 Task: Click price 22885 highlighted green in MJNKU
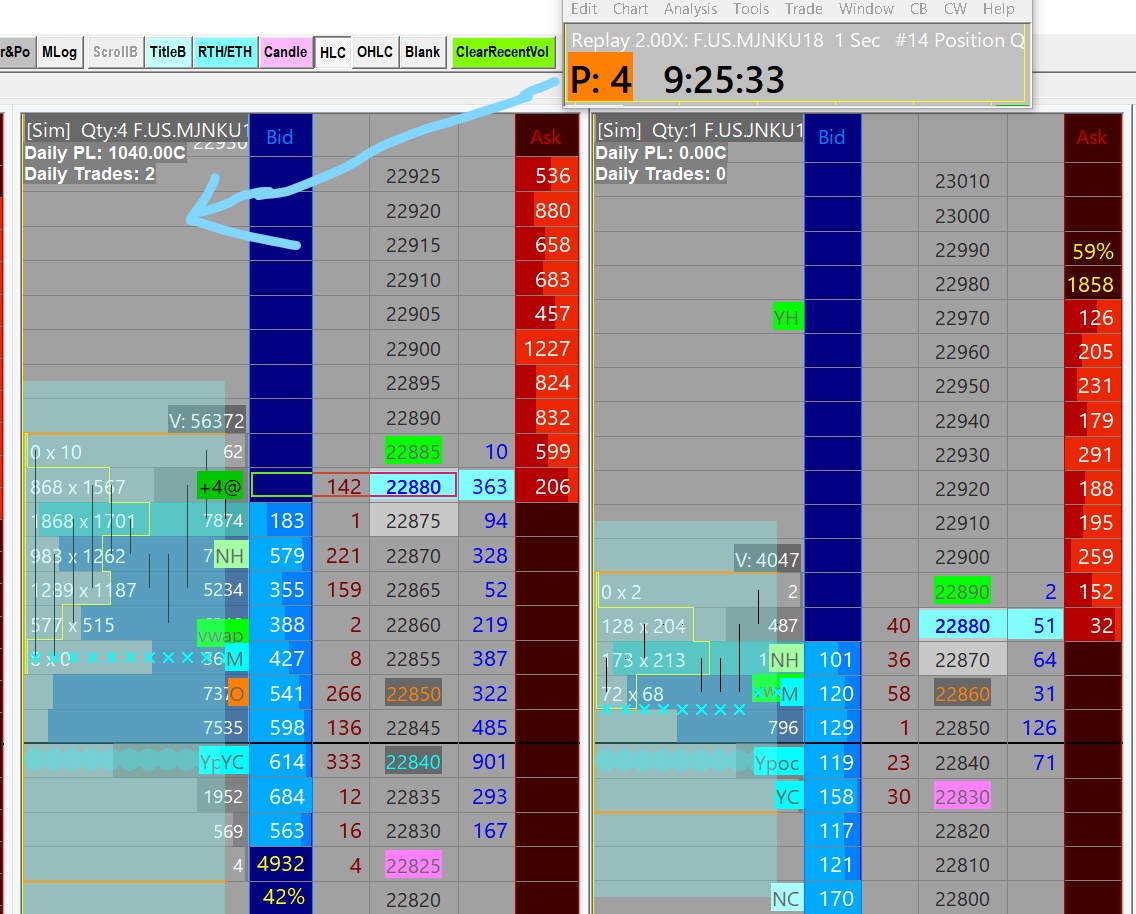(413, 452)
